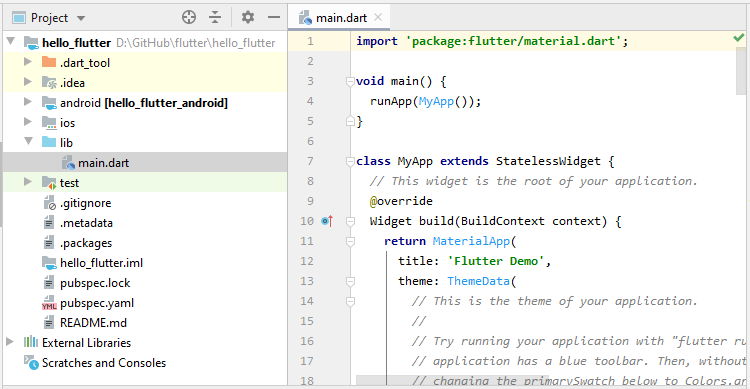750x389 pixels.
Task: Toggle fold marker at class MyApp line
Action: pyautogui.click(x=350, y=162)
